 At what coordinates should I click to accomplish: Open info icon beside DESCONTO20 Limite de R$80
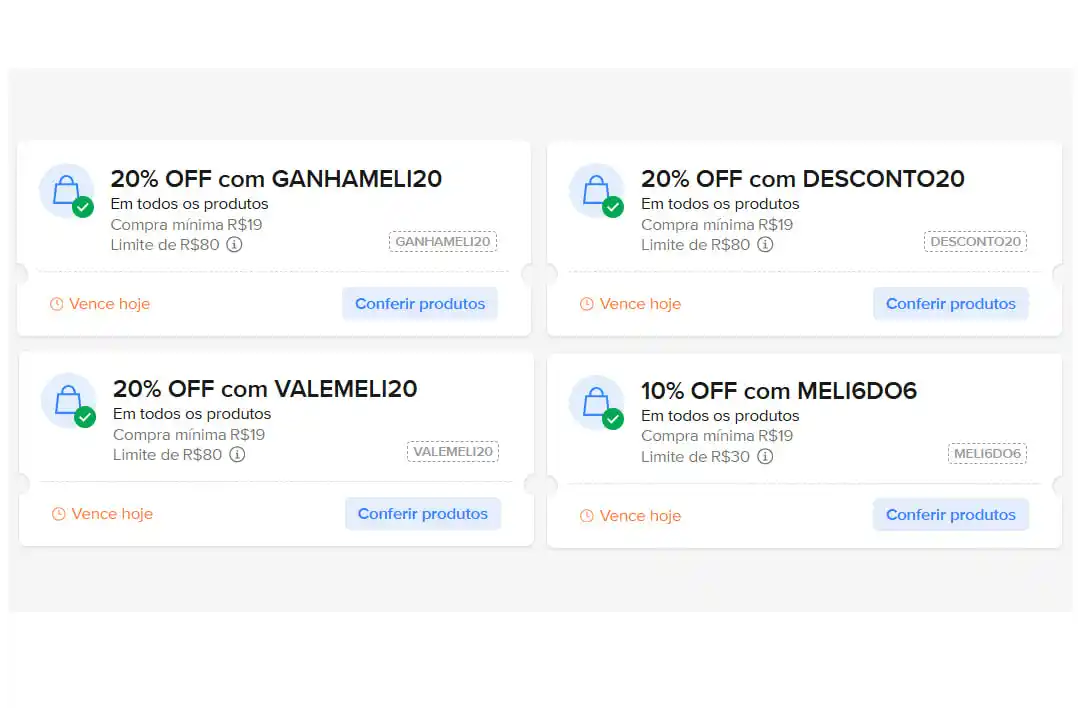[765, 245]
